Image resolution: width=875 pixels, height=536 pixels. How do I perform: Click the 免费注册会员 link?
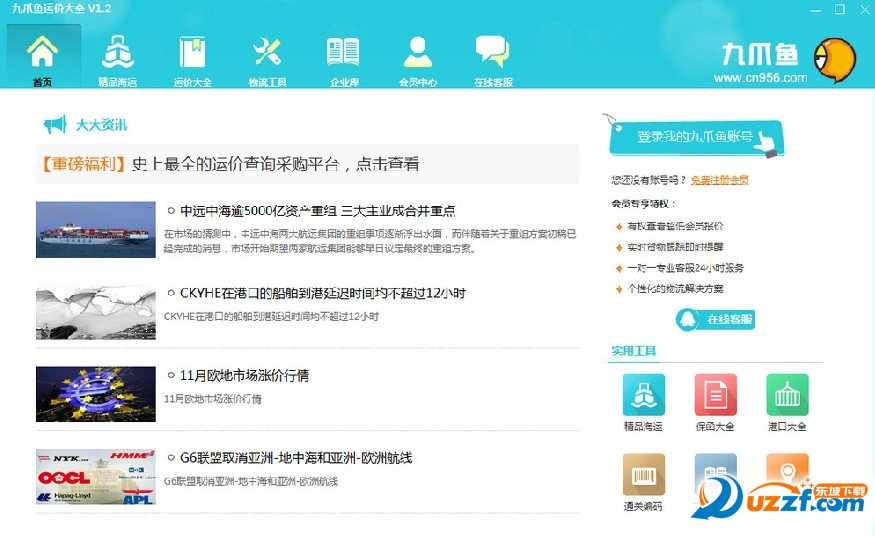point(719,180)
